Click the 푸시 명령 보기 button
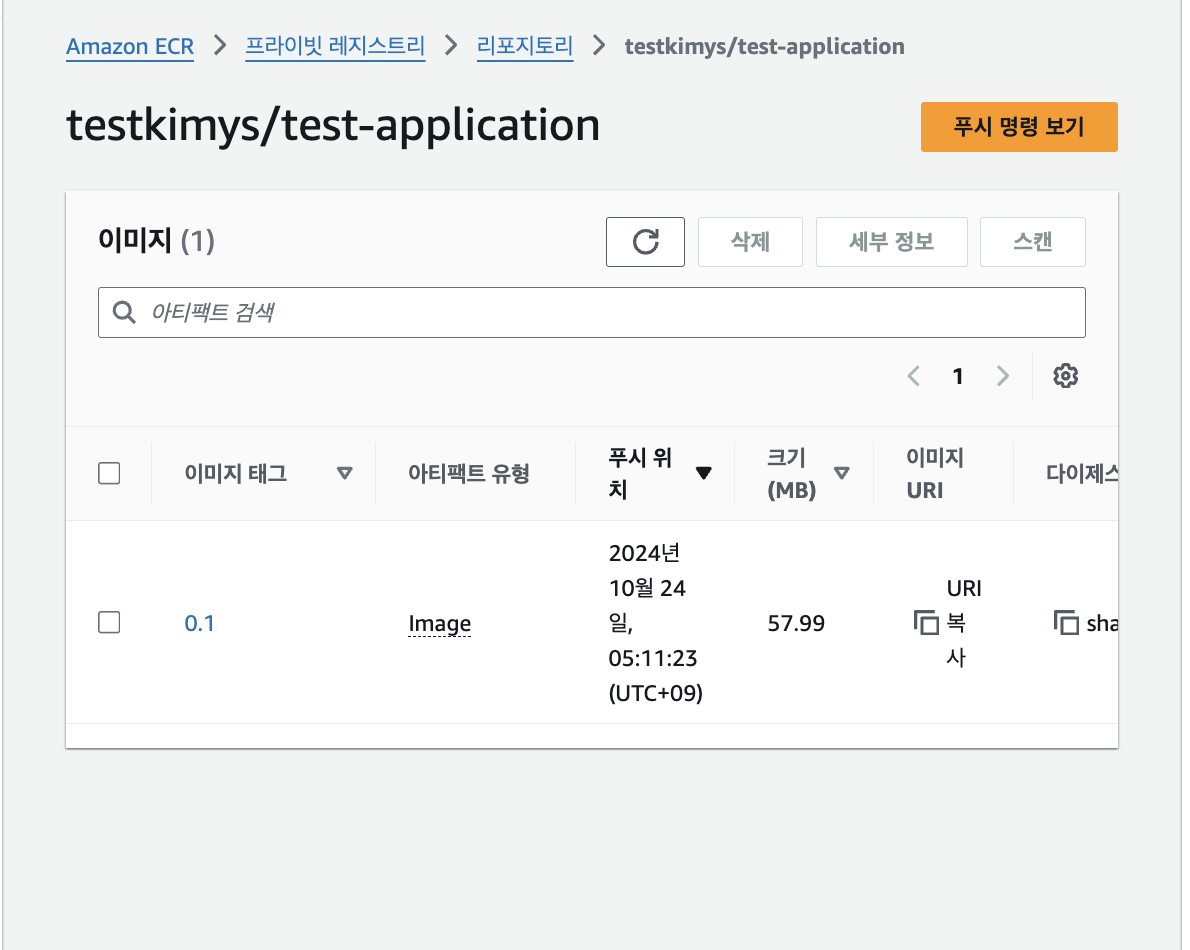Screen dimensions: 1190x950 (x=1019, y=127)
